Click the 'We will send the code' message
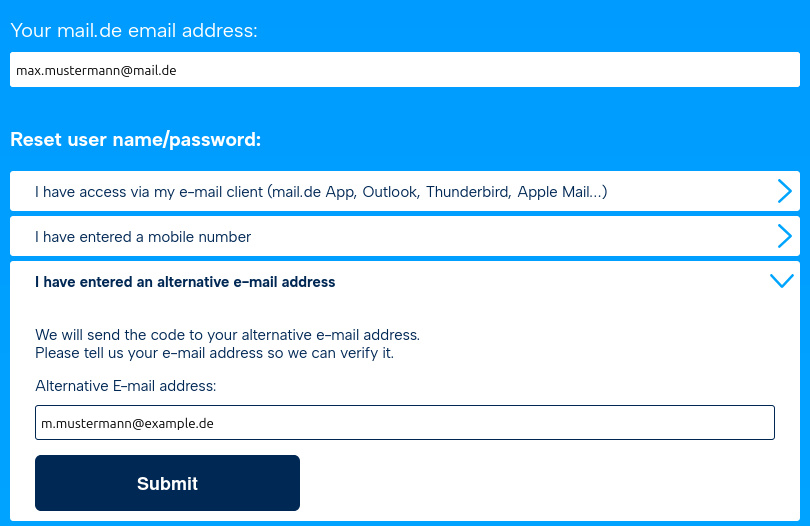Screen dimensions: 810x526 tap(227, 335)
